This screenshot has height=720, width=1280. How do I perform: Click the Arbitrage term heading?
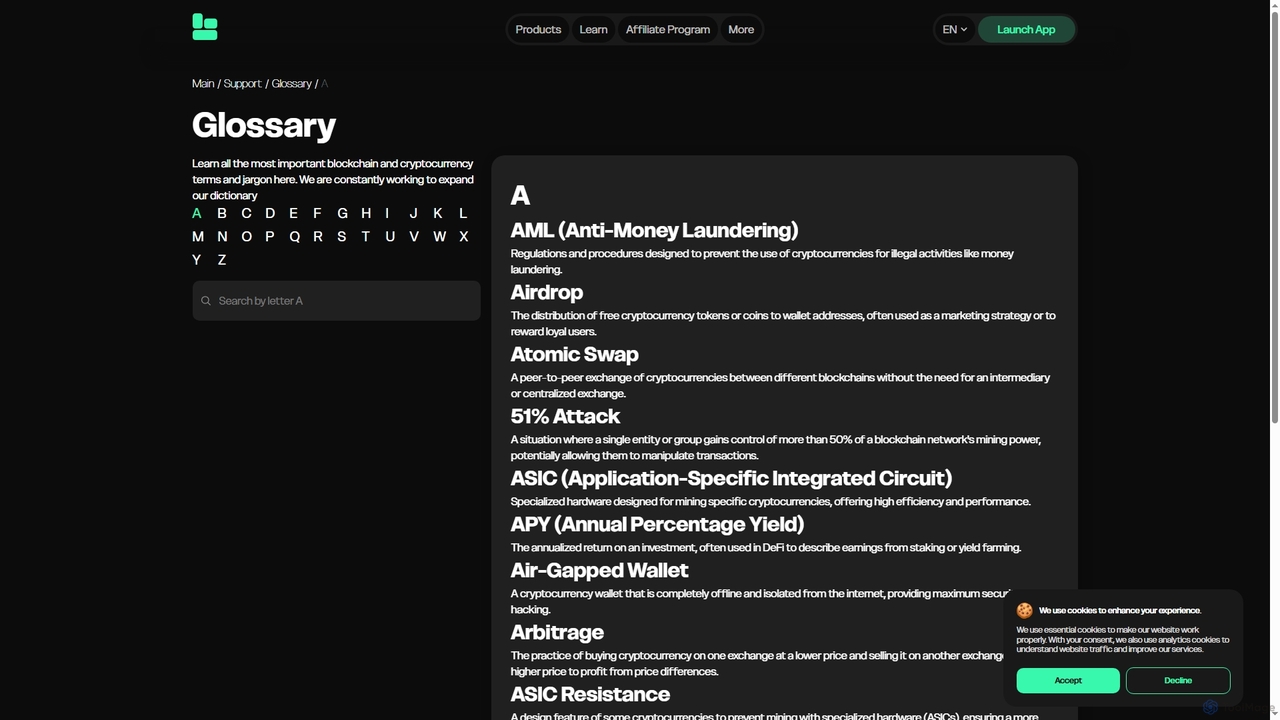click(557, 633)
